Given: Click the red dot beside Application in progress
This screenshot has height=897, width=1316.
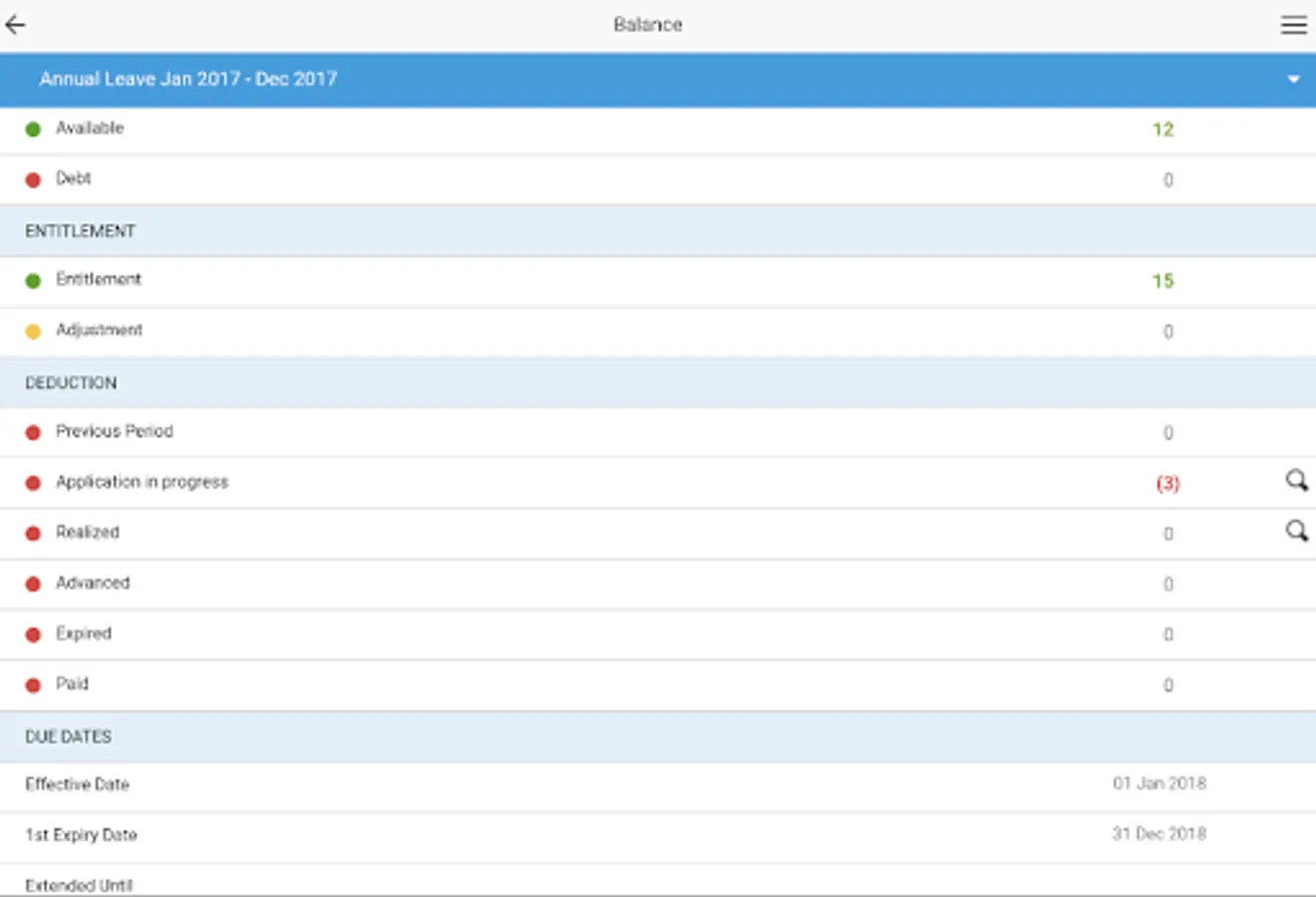Looking at the screenshot, I should tap(33, 483).
